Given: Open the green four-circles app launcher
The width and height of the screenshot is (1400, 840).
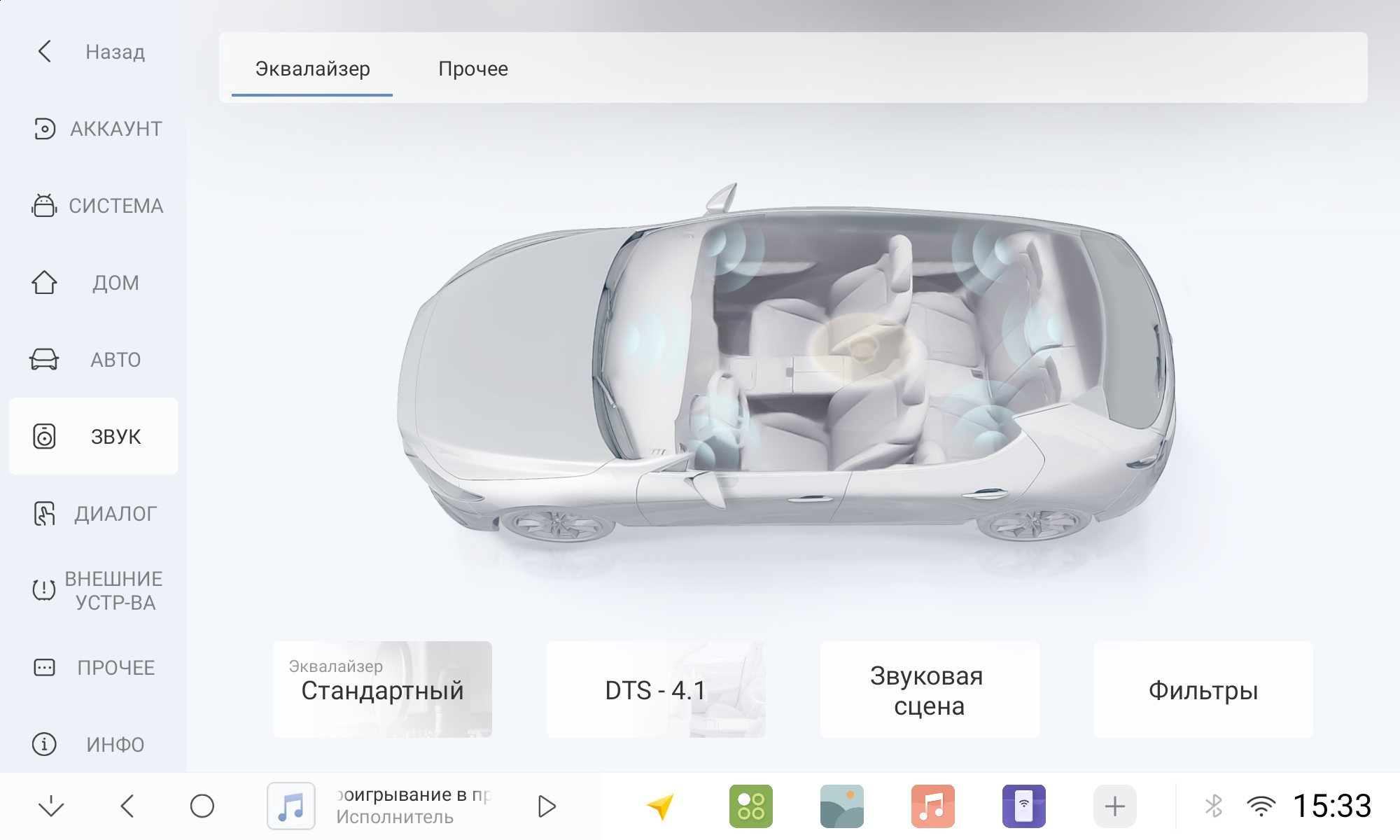Looking at the screenshot, I should [751, 806].
